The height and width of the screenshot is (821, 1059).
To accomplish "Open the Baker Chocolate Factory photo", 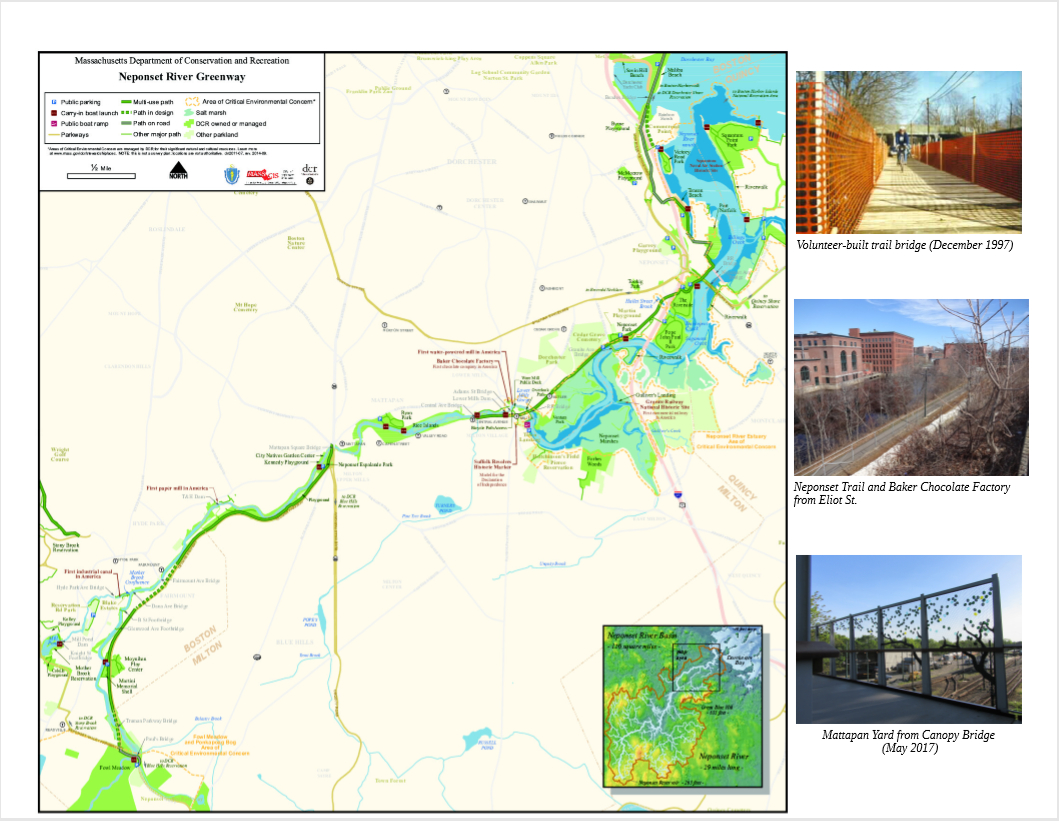I will tap(910, 387).
